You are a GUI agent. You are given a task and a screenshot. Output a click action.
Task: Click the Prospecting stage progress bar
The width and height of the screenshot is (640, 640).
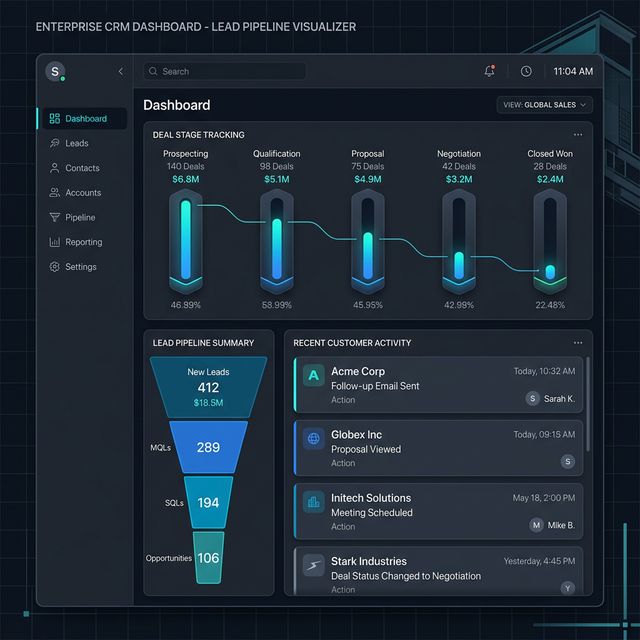pos(185,238)
